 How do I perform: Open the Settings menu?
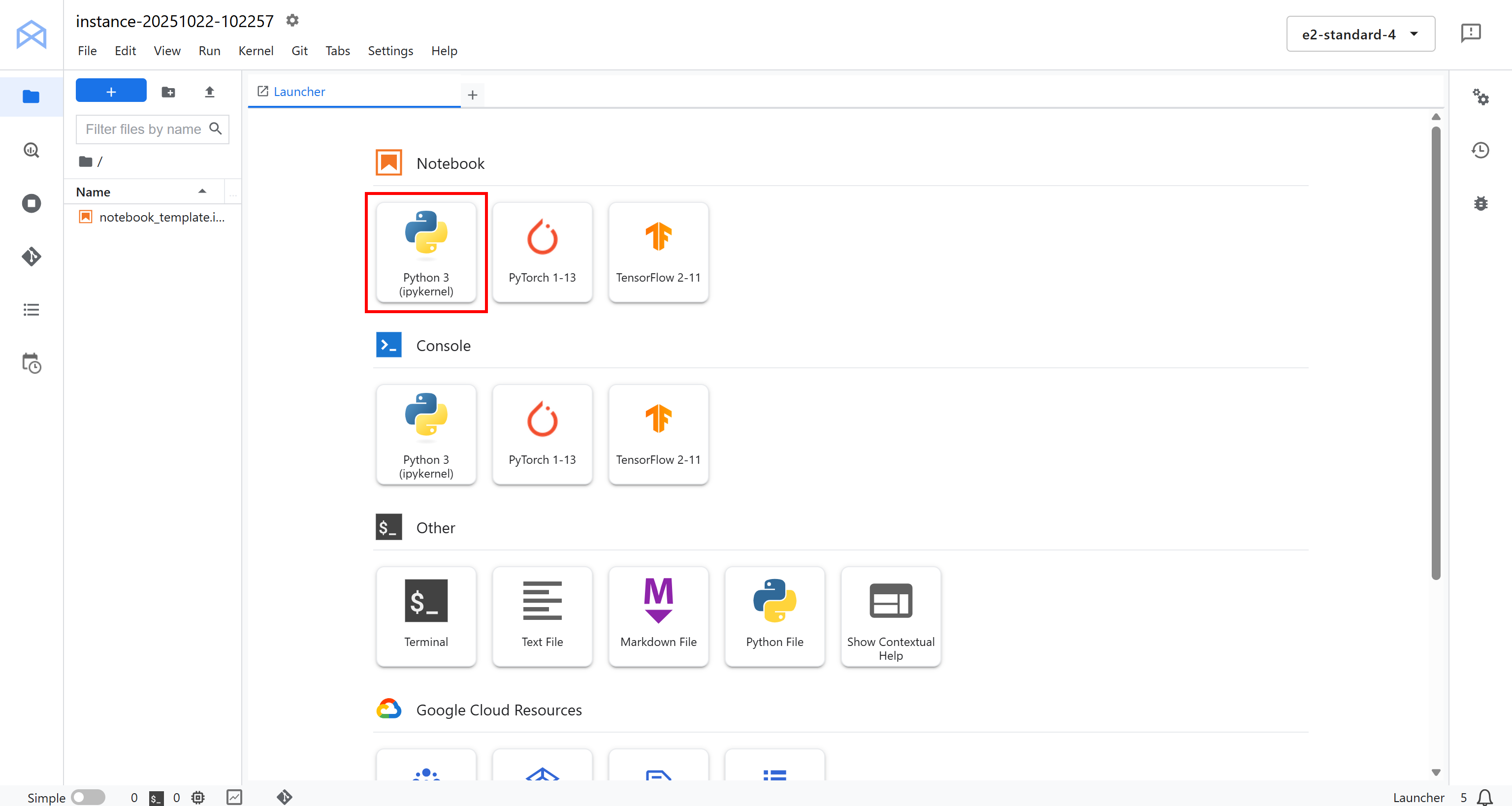pos(390,51)
